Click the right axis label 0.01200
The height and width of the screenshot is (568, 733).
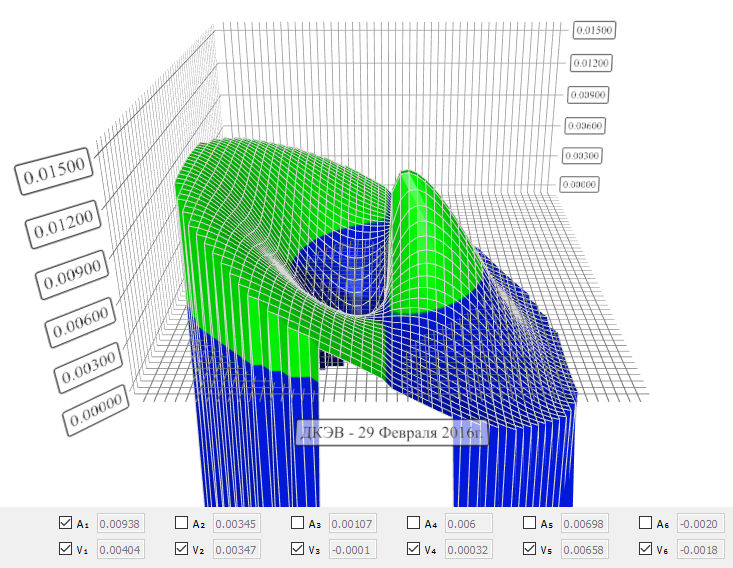(591, 63)
